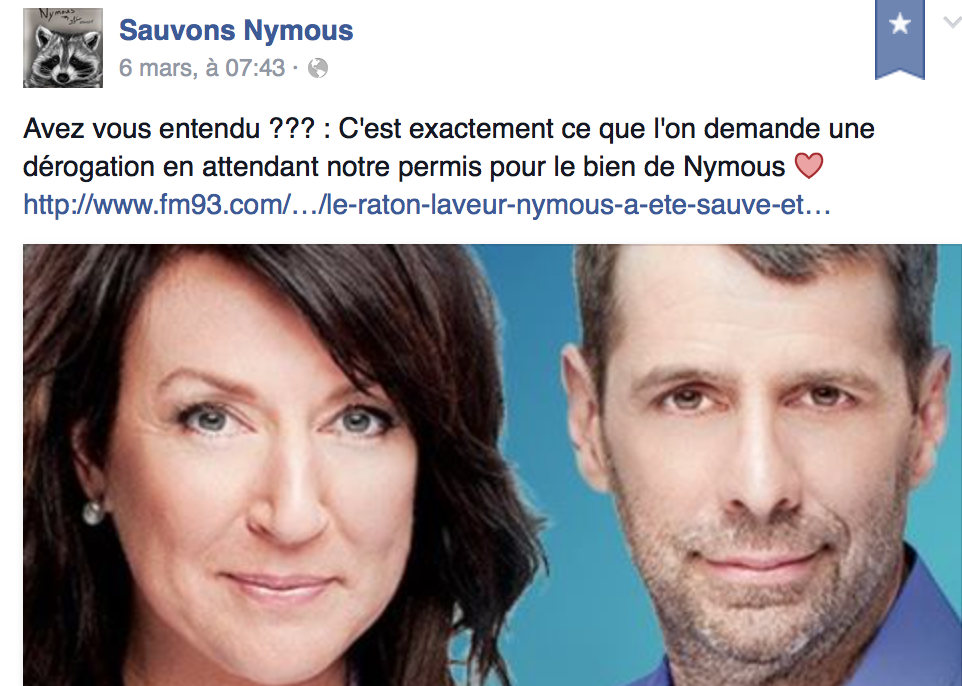Click the raccoon's face in the page avatar

(66, 58)
